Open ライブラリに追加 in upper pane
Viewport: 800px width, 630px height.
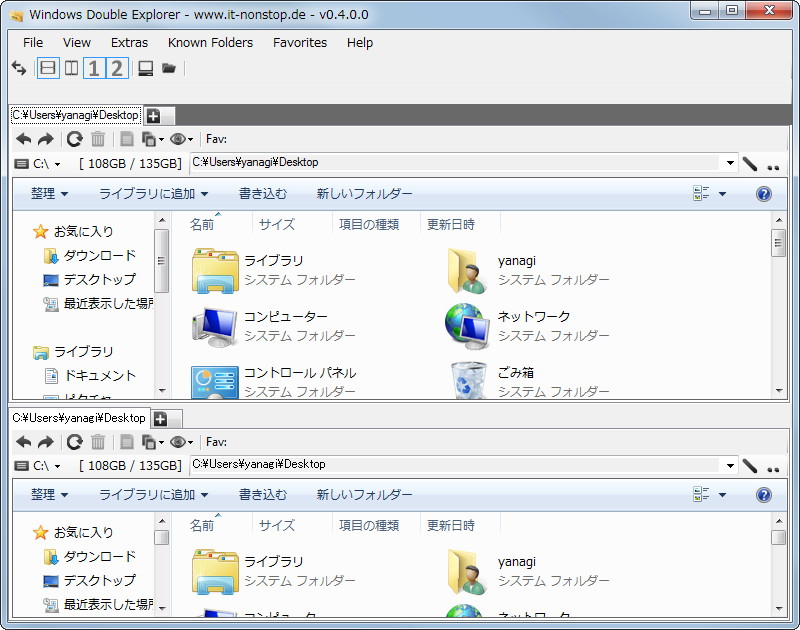click(153, 194)
